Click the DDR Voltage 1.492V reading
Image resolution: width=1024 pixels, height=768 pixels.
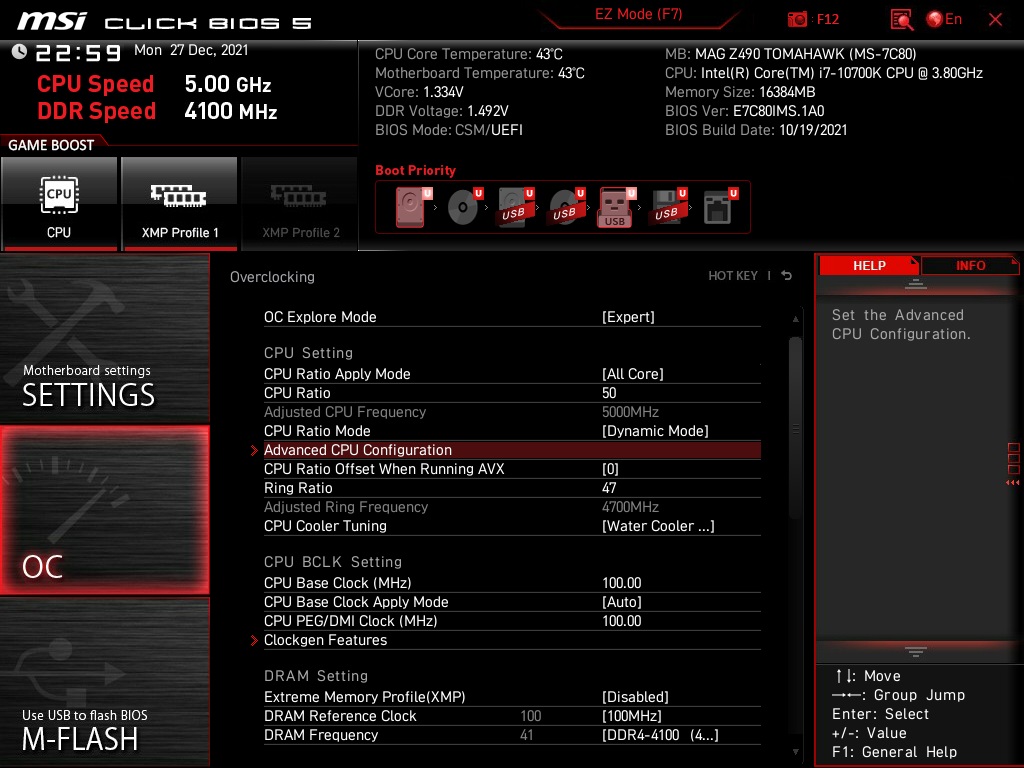pyautogui.click(x=441, y=111)
